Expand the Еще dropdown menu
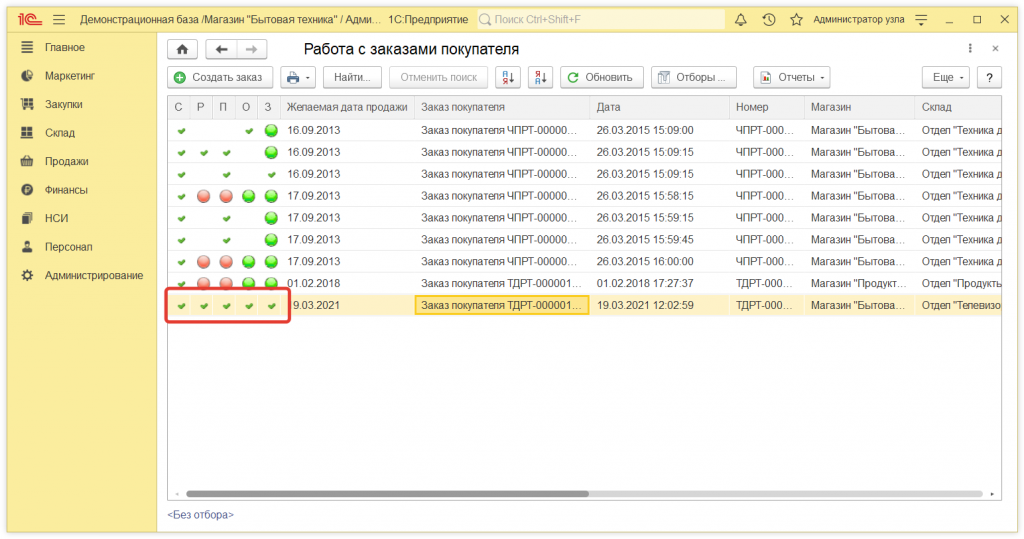Viewport: 1024px width, 539px height. tap(945, 77)
